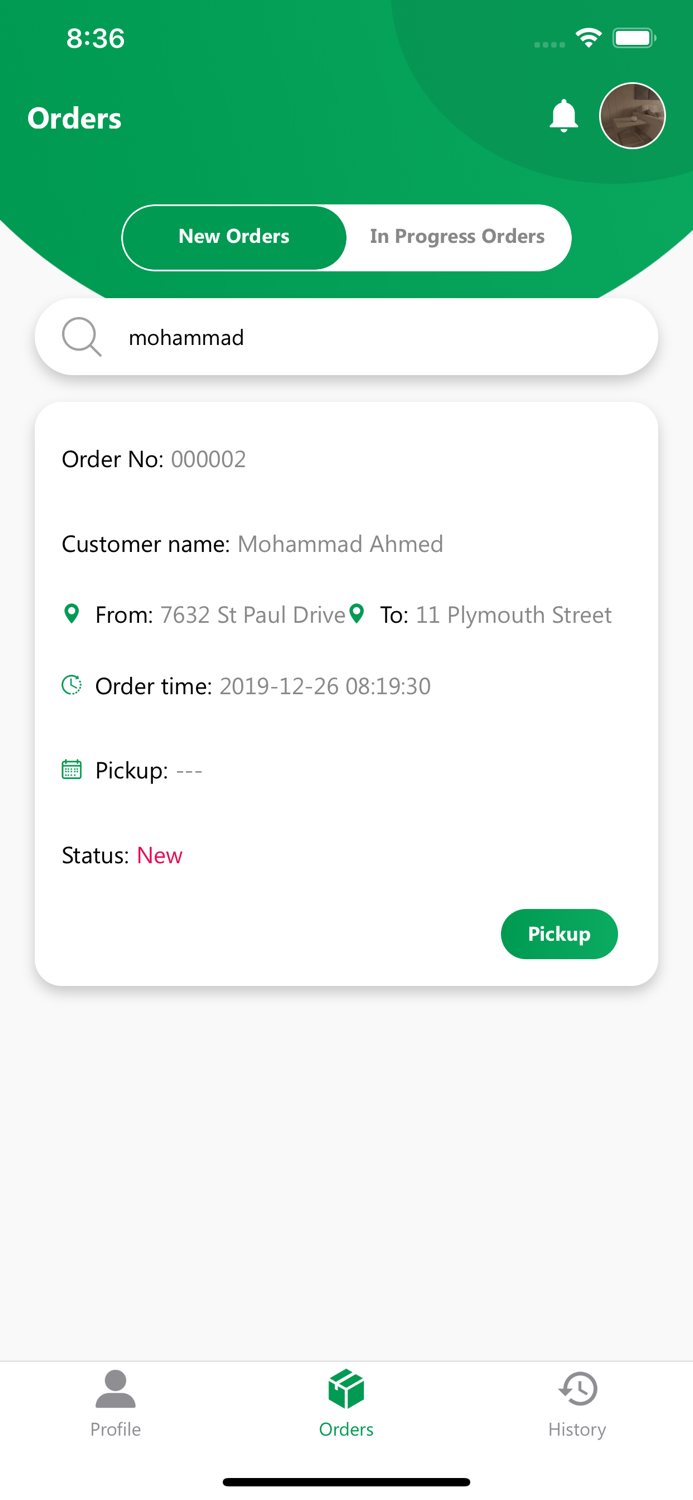Tap the To location pin icon
693x1500 pixels.
coord(356,613)
